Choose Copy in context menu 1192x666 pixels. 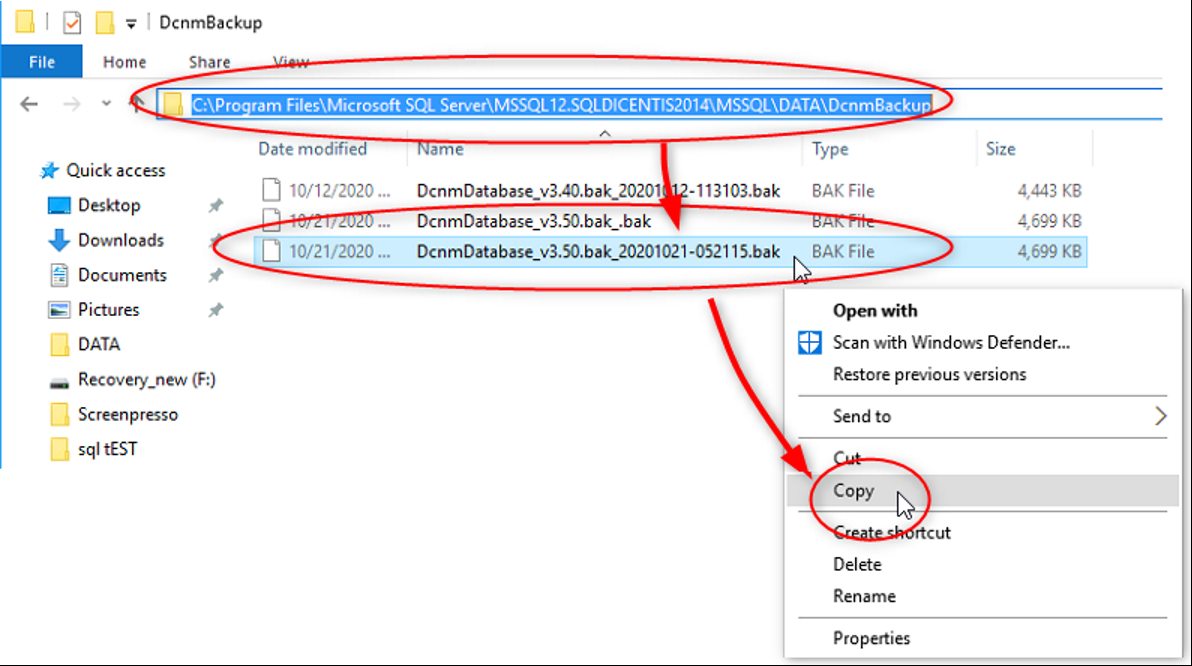(x=853, y=491)
